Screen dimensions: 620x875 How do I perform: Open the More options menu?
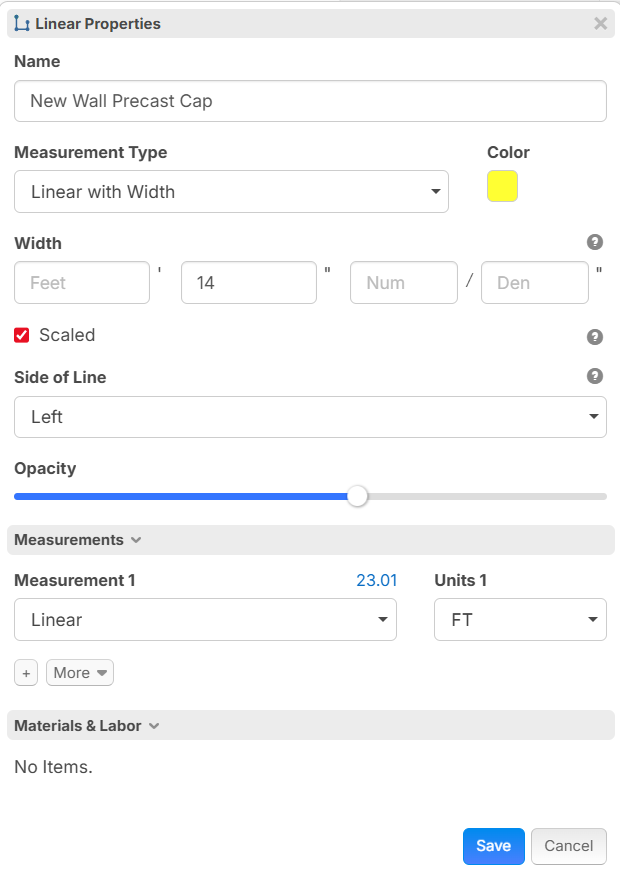point(80,673)
